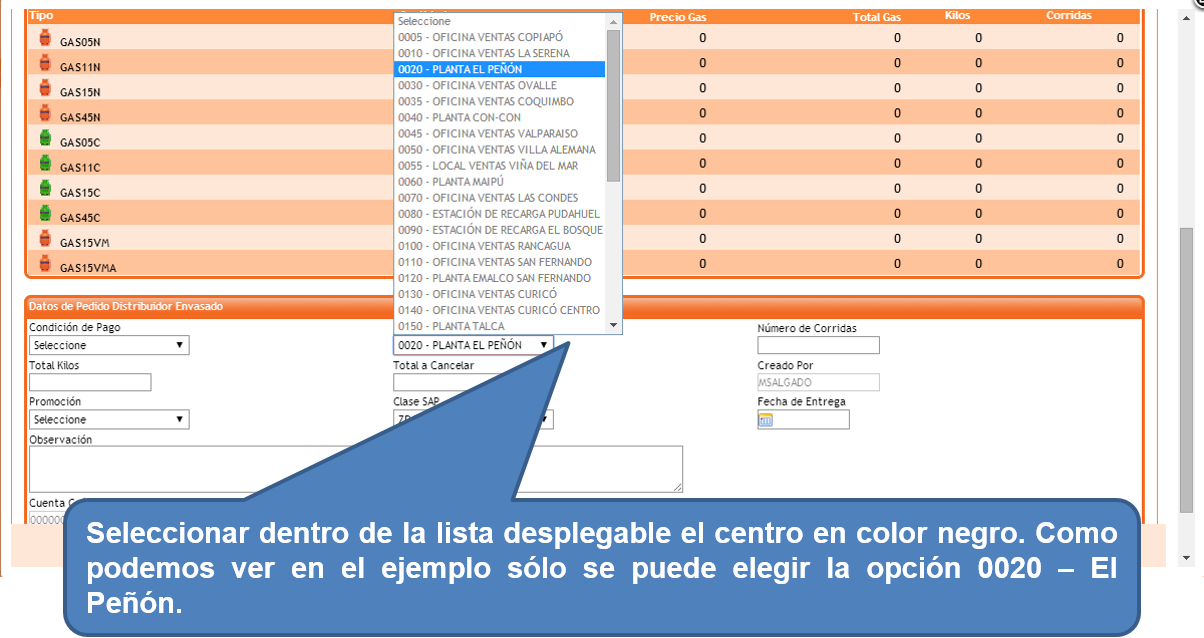Click the green cylinder icon for GAS11C
This screenshot has width=1204, height=638.
tap(45, 163)
